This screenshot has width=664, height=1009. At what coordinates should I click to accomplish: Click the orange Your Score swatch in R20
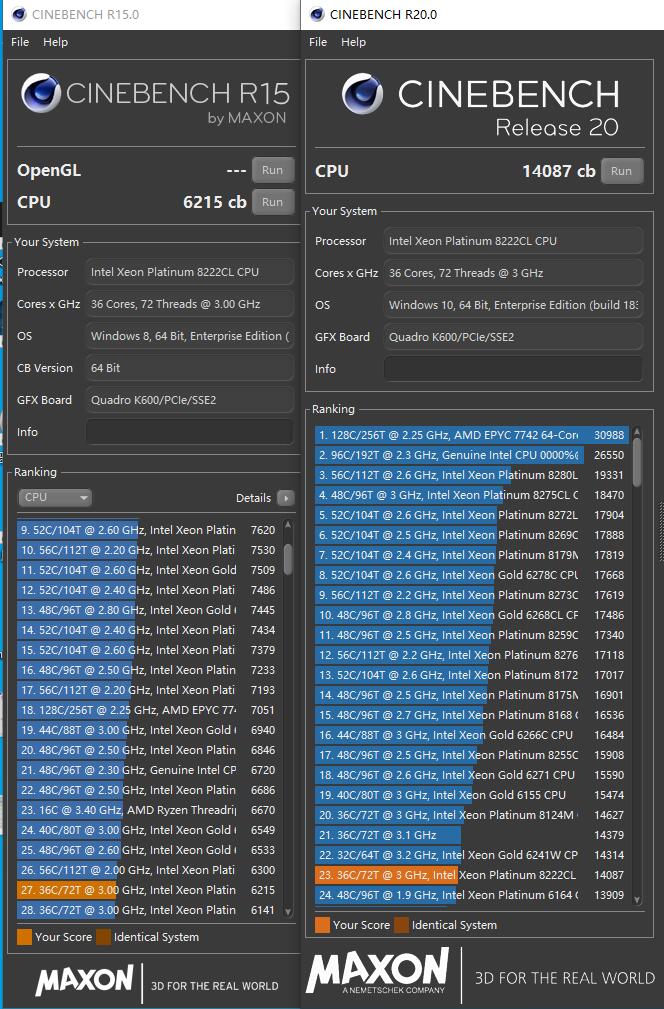pos(320,925)
